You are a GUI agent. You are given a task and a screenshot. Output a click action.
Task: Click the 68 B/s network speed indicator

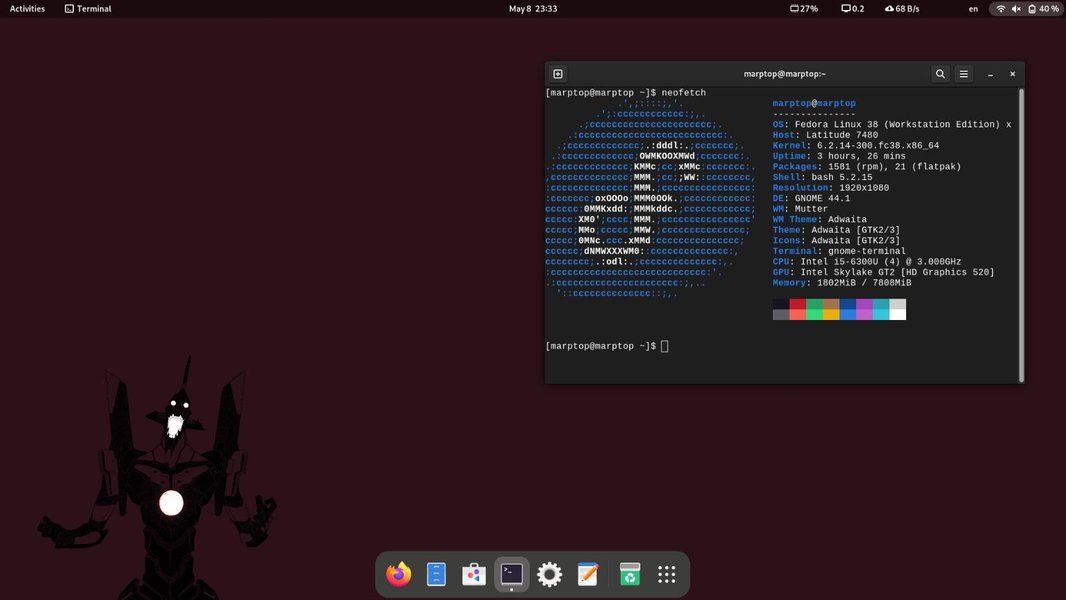[902, 9]
